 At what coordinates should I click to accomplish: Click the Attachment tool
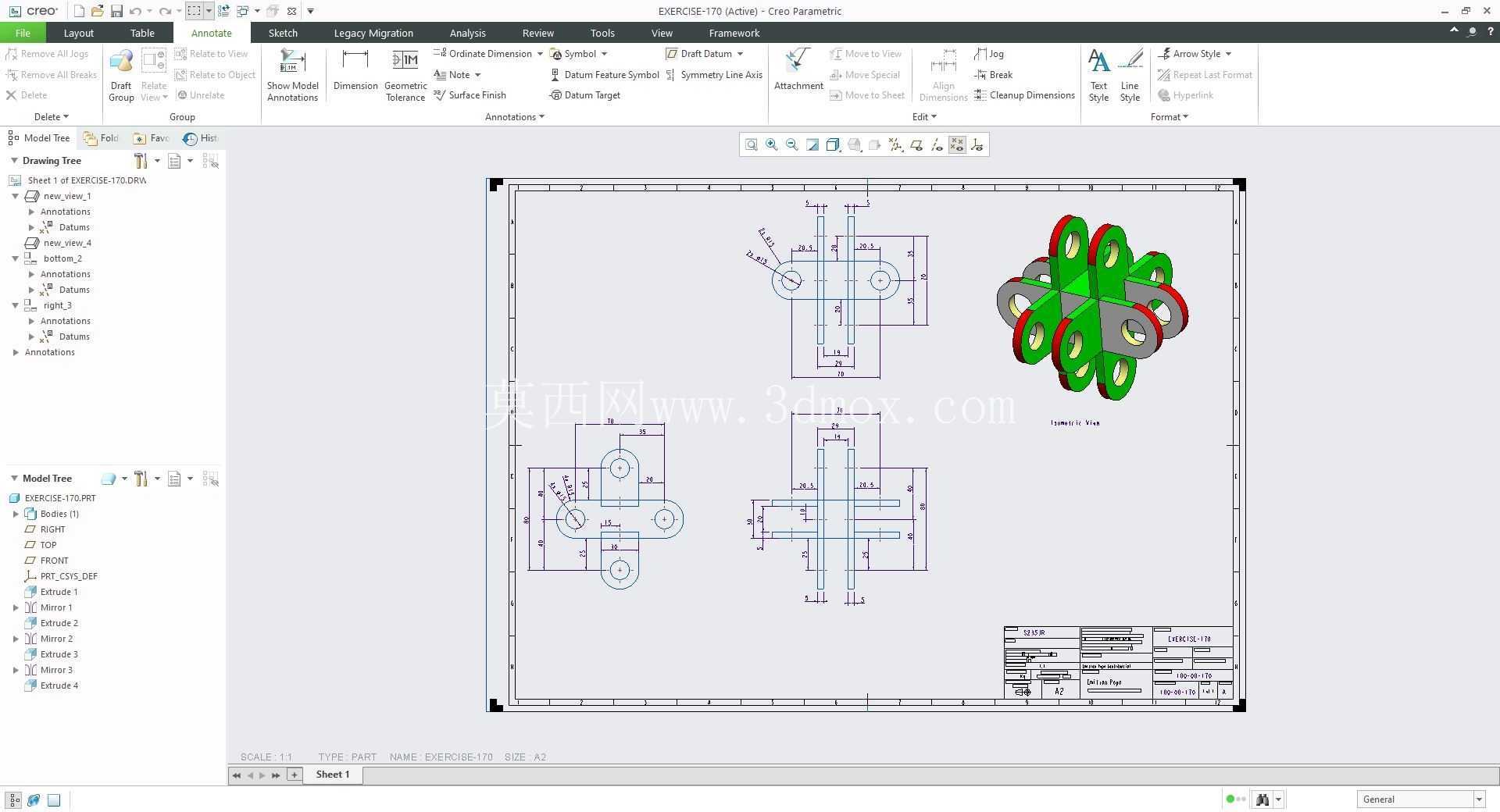point(798,70)
